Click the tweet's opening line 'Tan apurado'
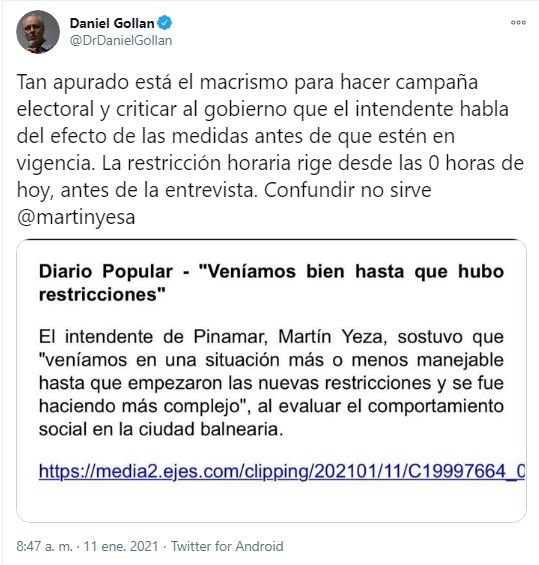 [x=73, y=83]
